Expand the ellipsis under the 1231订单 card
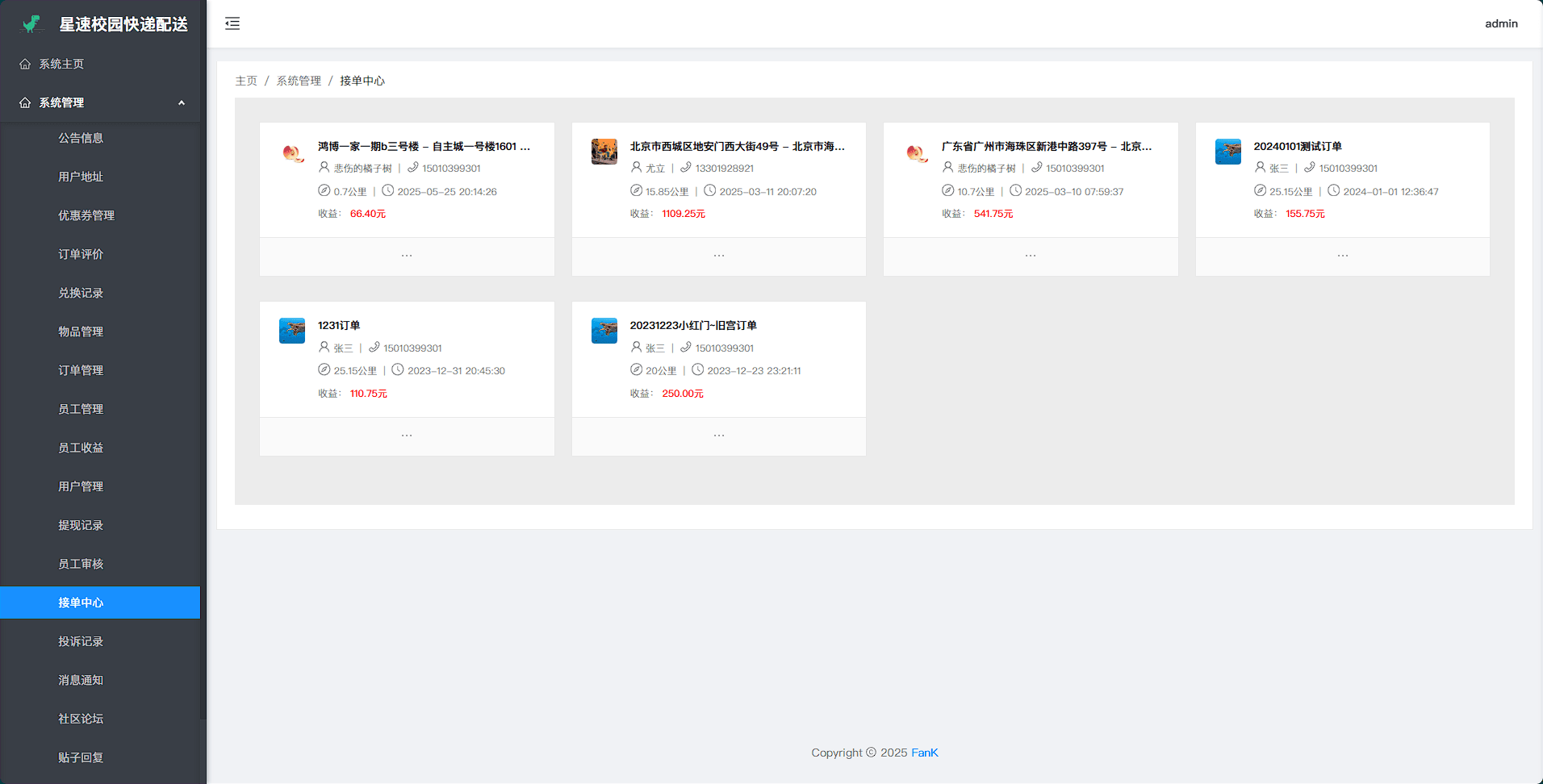The height and width of the screenshot is (784, 1543). point(407,436)
